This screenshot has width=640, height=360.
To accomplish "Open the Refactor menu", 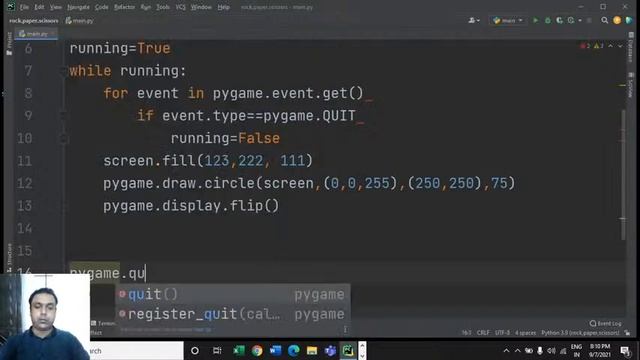I will 124,7.
